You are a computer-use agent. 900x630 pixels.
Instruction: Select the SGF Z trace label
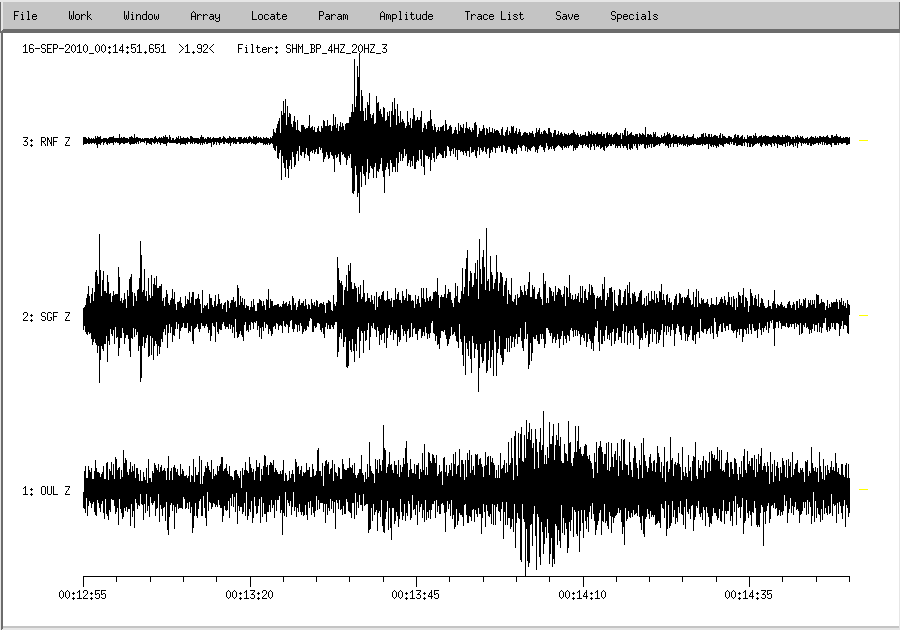46,318
